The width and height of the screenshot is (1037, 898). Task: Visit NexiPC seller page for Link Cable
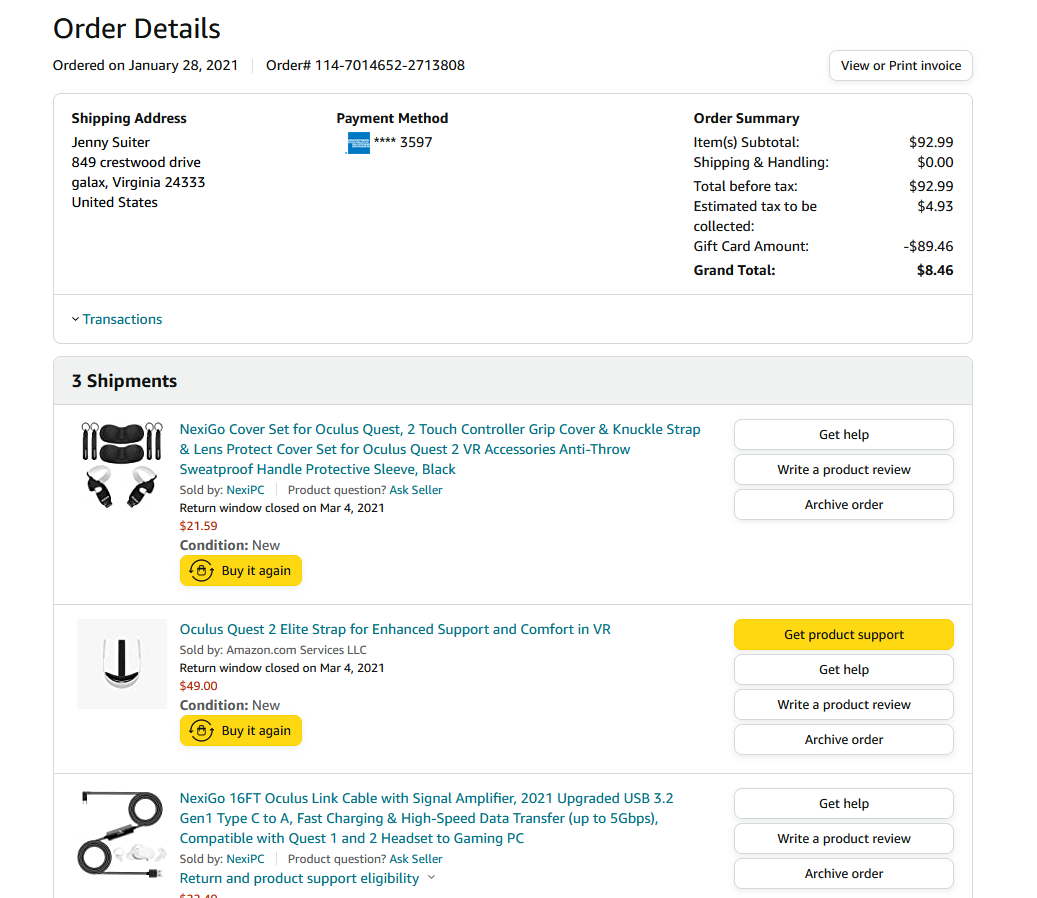point(245,859)
